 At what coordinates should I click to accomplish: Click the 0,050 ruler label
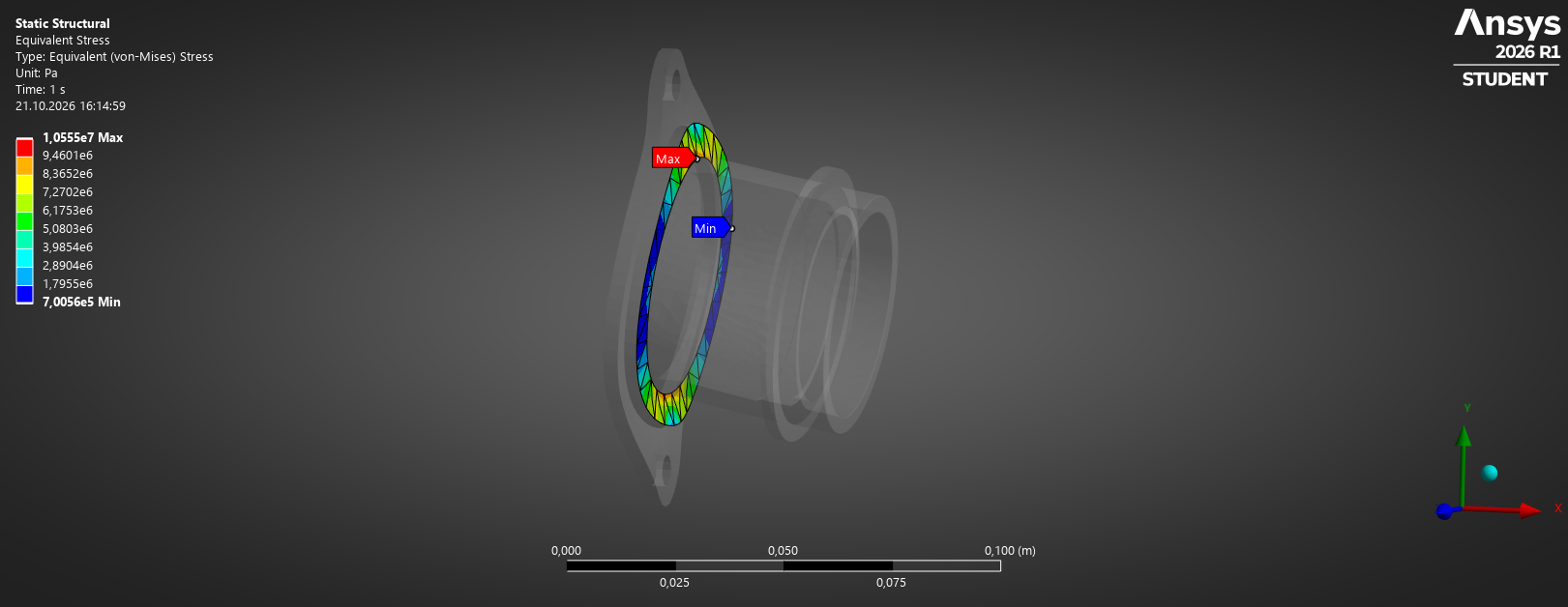783,551
